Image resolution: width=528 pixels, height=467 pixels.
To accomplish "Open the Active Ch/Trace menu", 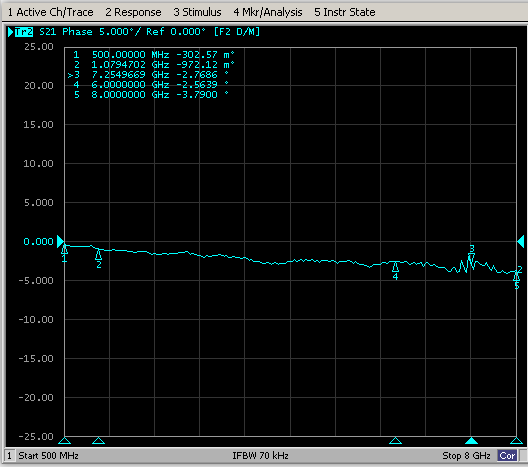I will click(x=51, y=12).
